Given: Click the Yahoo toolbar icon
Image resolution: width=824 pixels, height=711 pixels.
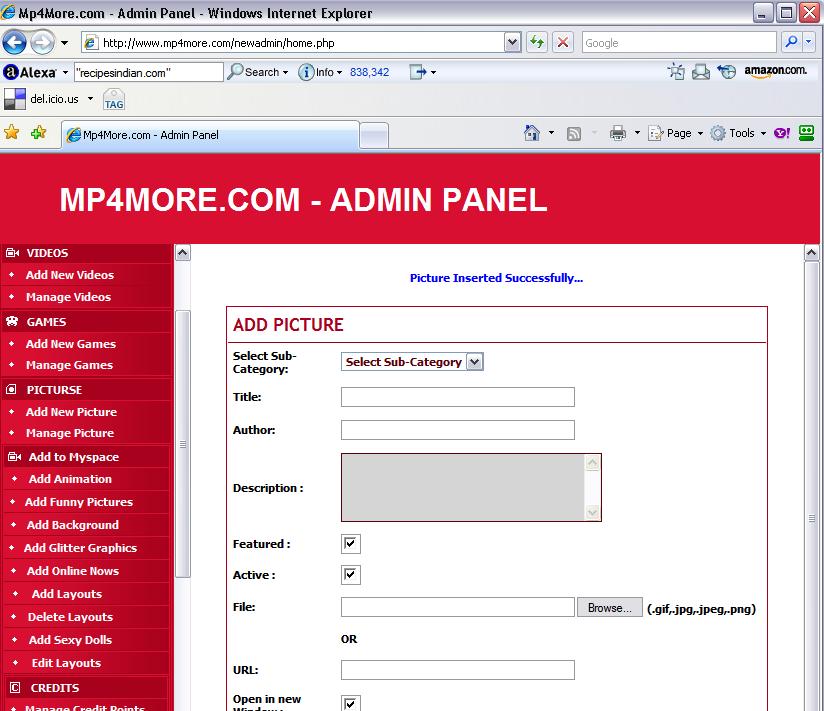Looking at the screenshot, I should click(x=782, y=133).
